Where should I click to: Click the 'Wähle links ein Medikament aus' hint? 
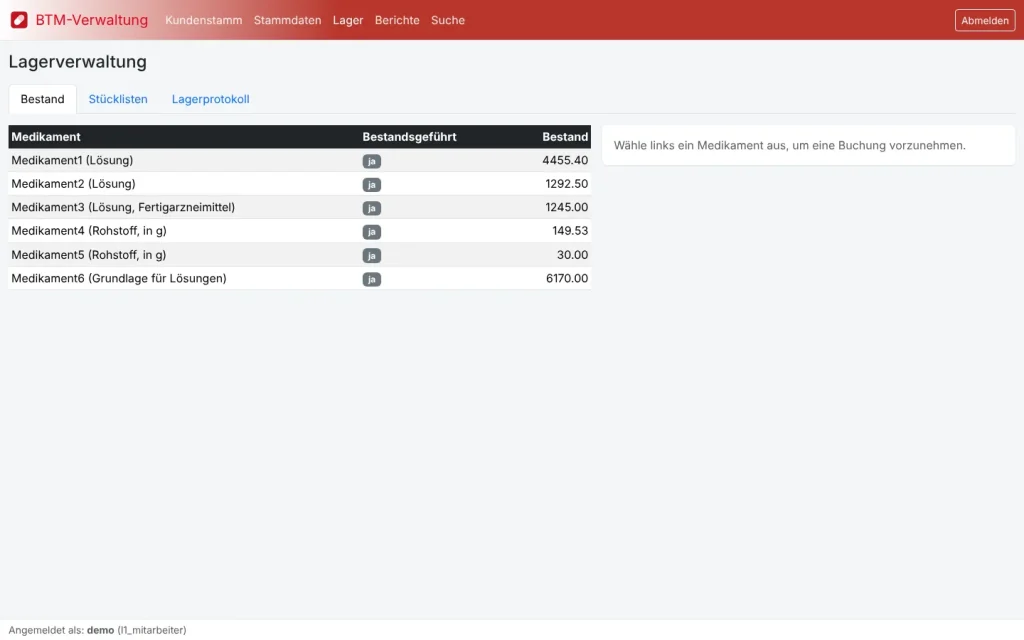790,146
